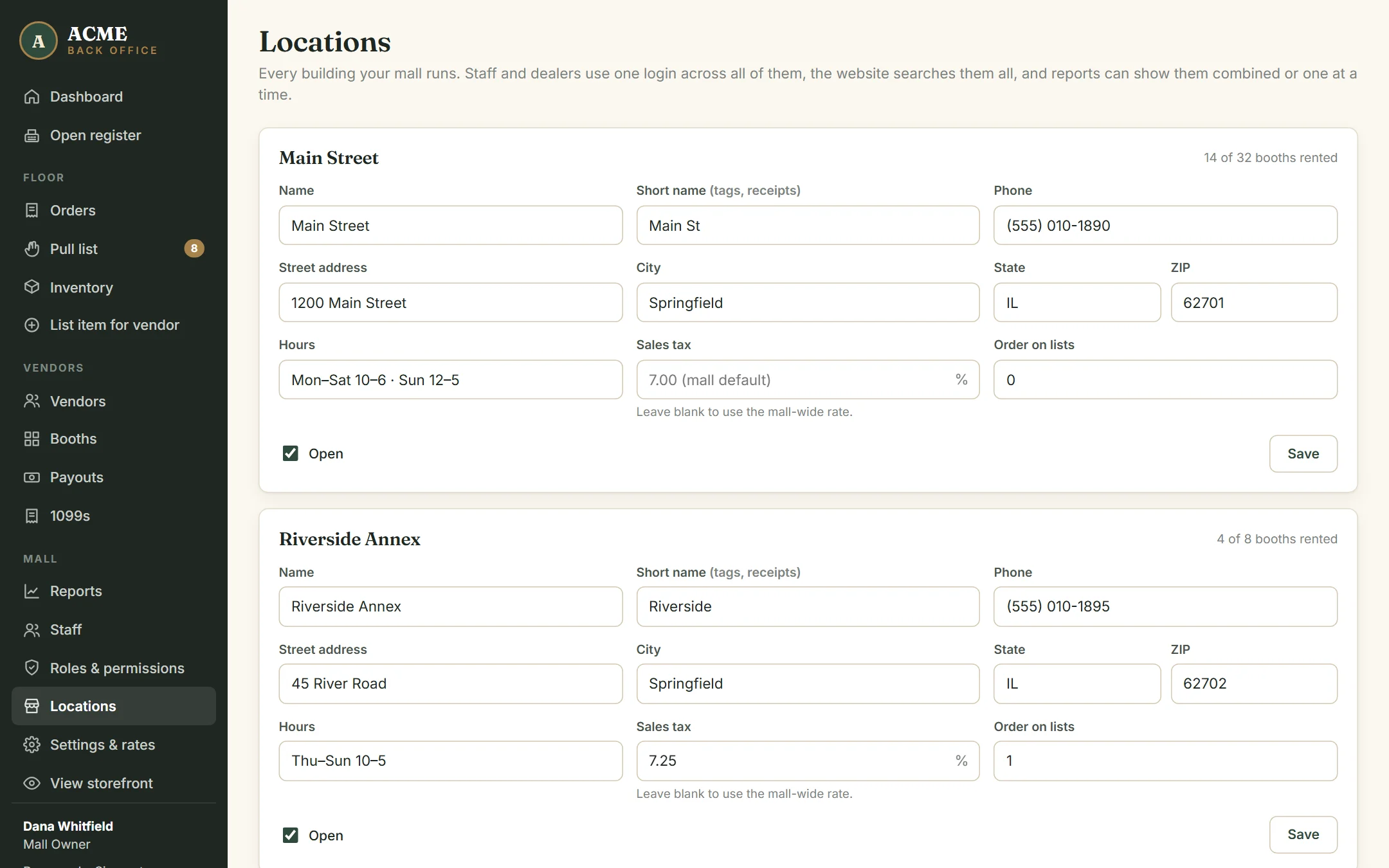
Task: Uncheck Open for Riverside Annex
Action: [x=291, y=835]
